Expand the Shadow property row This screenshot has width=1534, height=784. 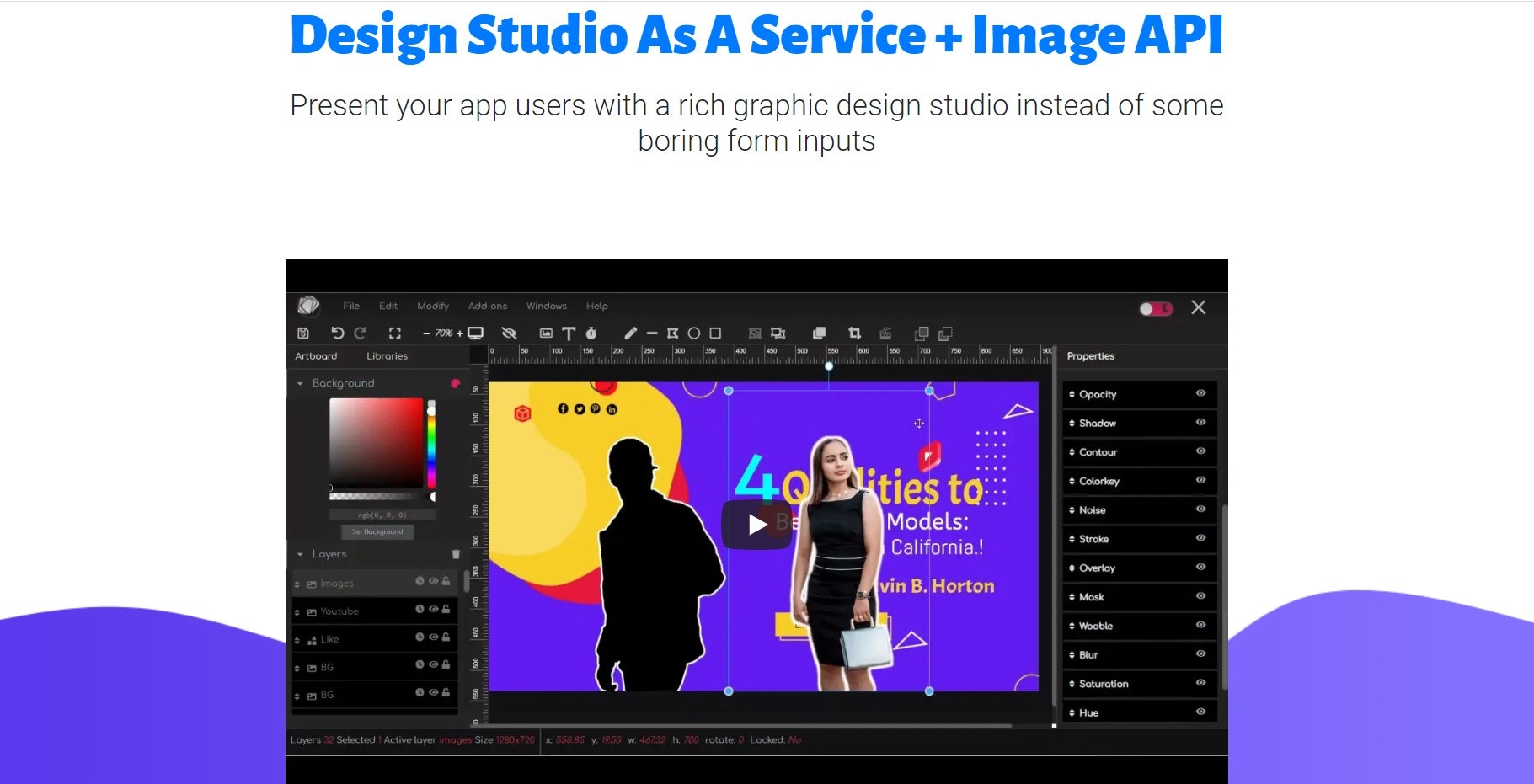click(x=1072, y=422)
